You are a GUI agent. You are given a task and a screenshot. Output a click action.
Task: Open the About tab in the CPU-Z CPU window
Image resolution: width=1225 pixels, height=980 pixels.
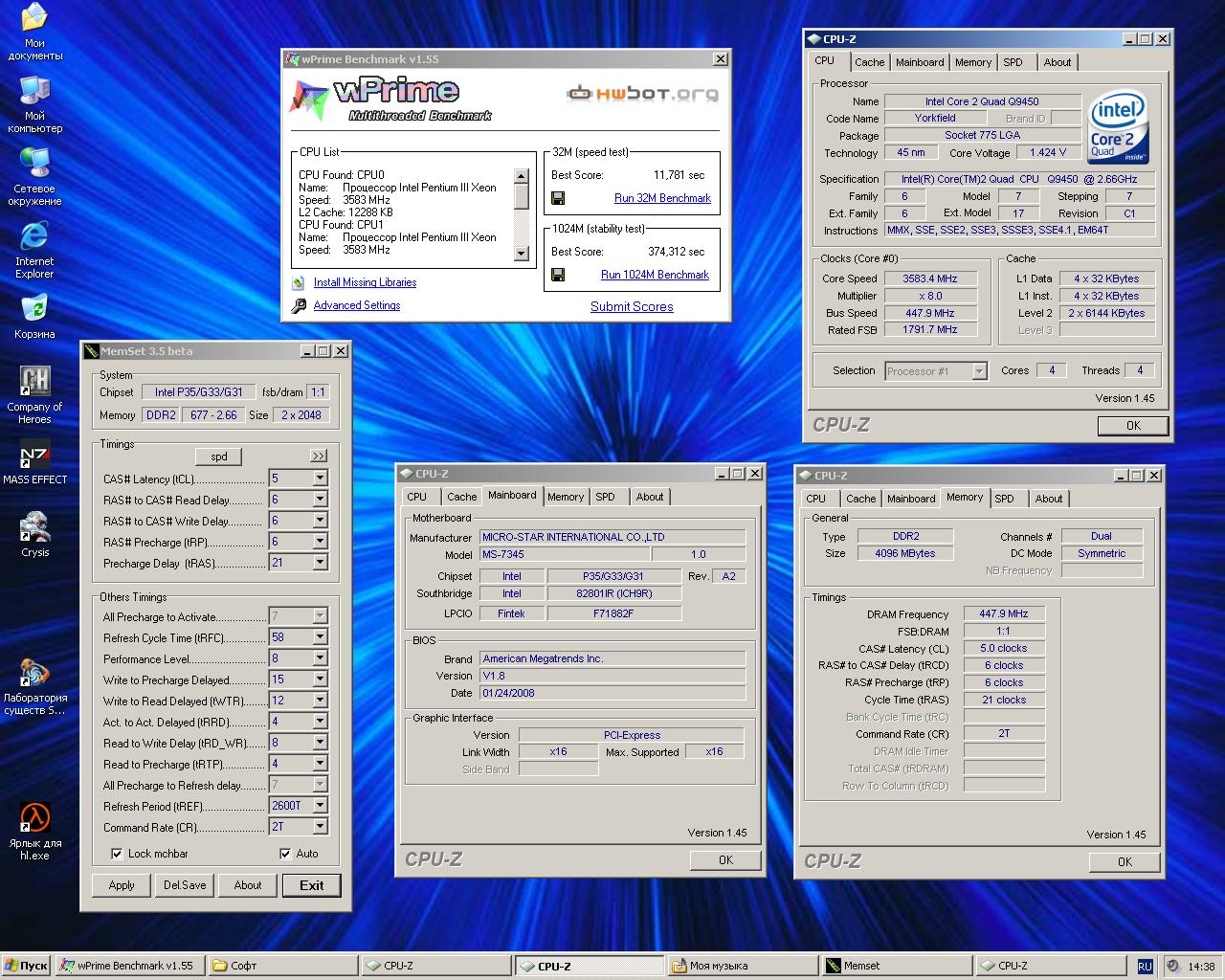click(x=1058, y=62)
